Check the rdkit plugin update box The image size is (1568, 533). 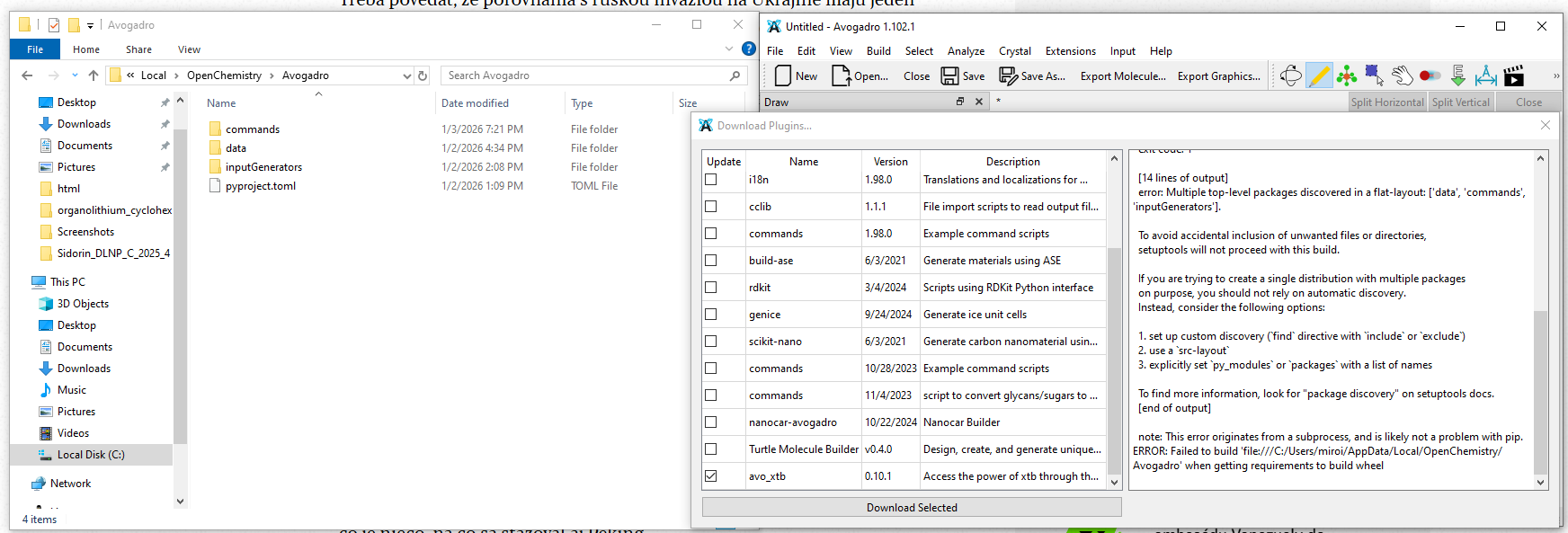pos(711,288)
